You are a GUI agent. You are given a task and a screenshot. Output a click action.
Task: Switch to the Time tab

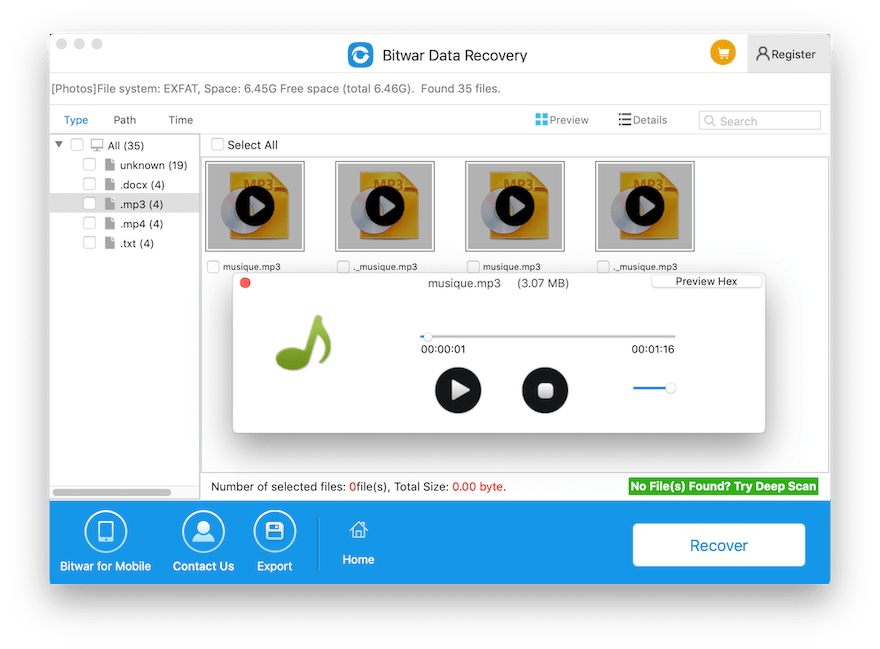(x=181, y=120)
